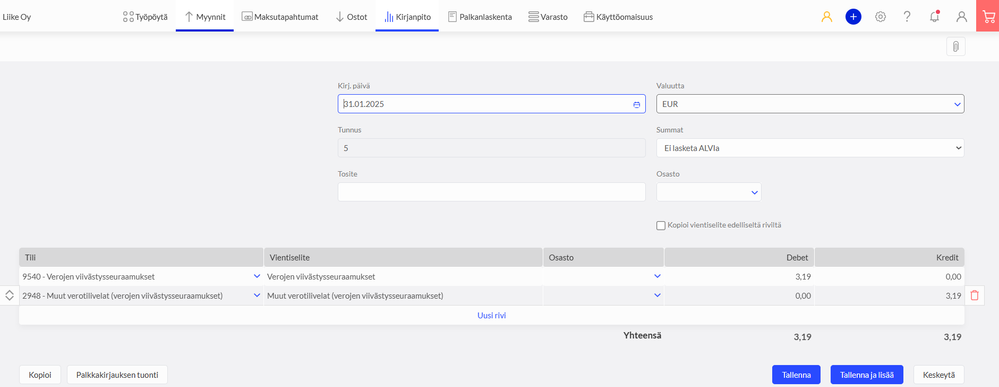Open the Osasto dropdown in header form
This screenshot has width=999, height=387.
pyautogui.click(x=708, y=192)
